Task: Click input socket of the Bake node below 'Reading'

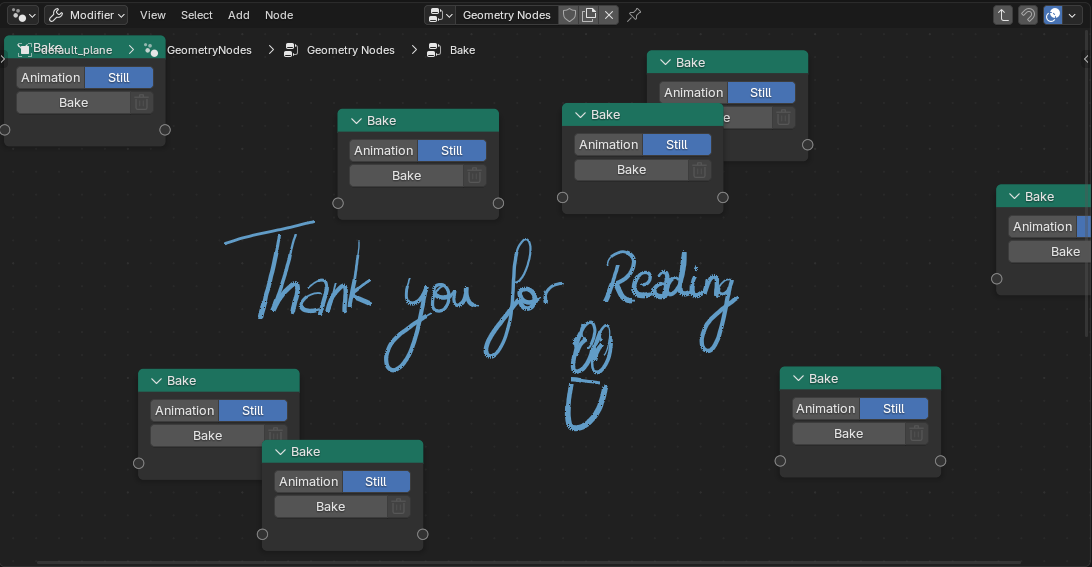Action: pos(780,460)
